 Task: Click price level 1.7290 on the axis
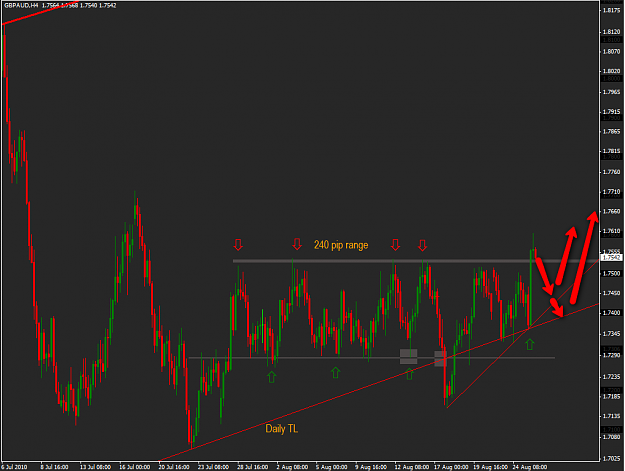tap(611, 355)
